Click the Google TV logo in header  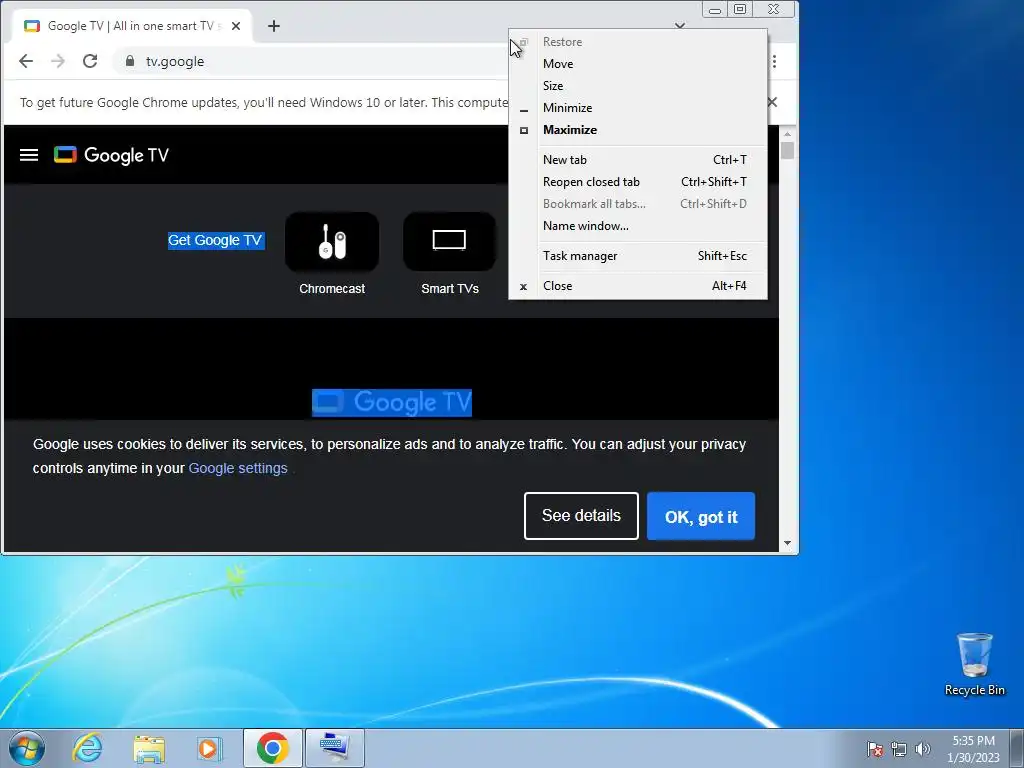(x=111, y=155)
